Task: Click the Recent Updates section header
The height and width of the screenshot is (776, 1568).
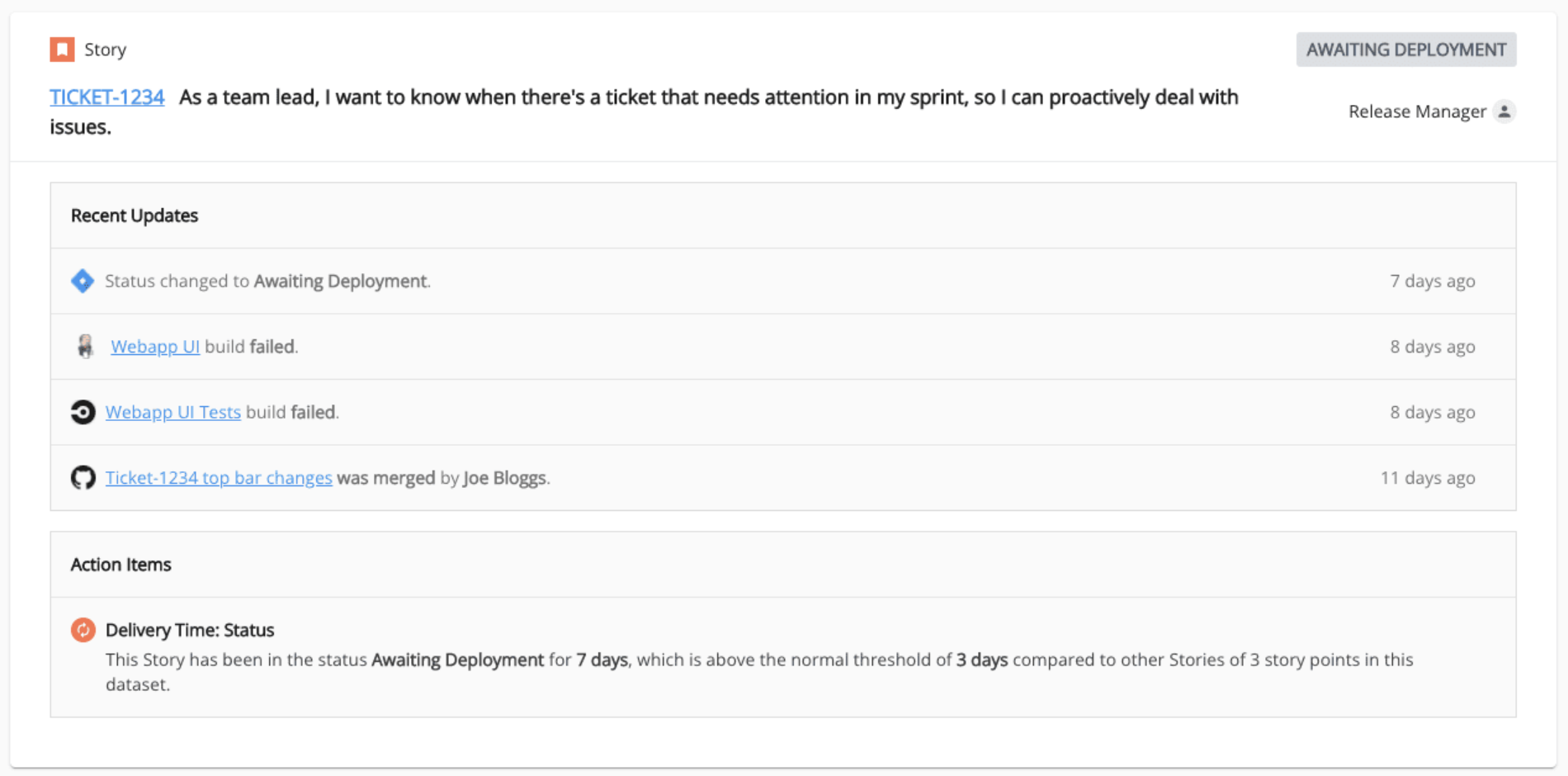Action: [x=135, y=215]
